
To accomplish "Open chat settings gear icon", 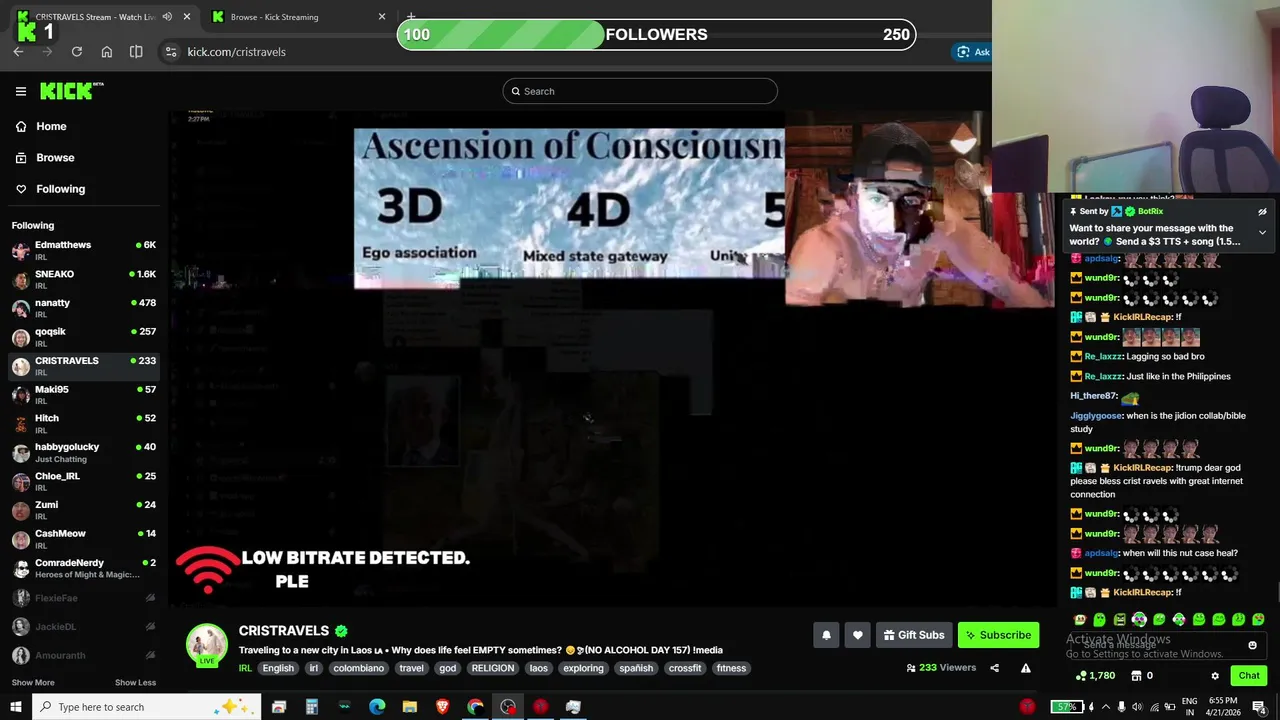I will coord(1215,676).
